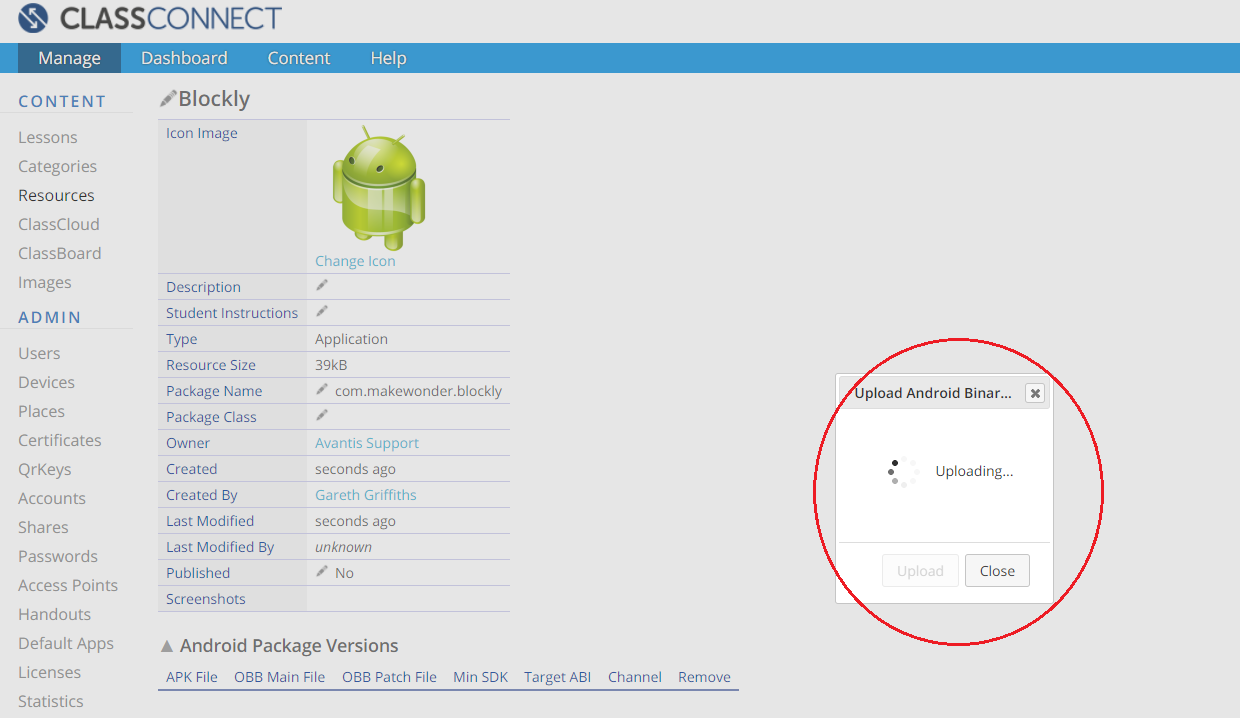Click the OBB Main File column header

pyautogui.click(x=280, y=677)
